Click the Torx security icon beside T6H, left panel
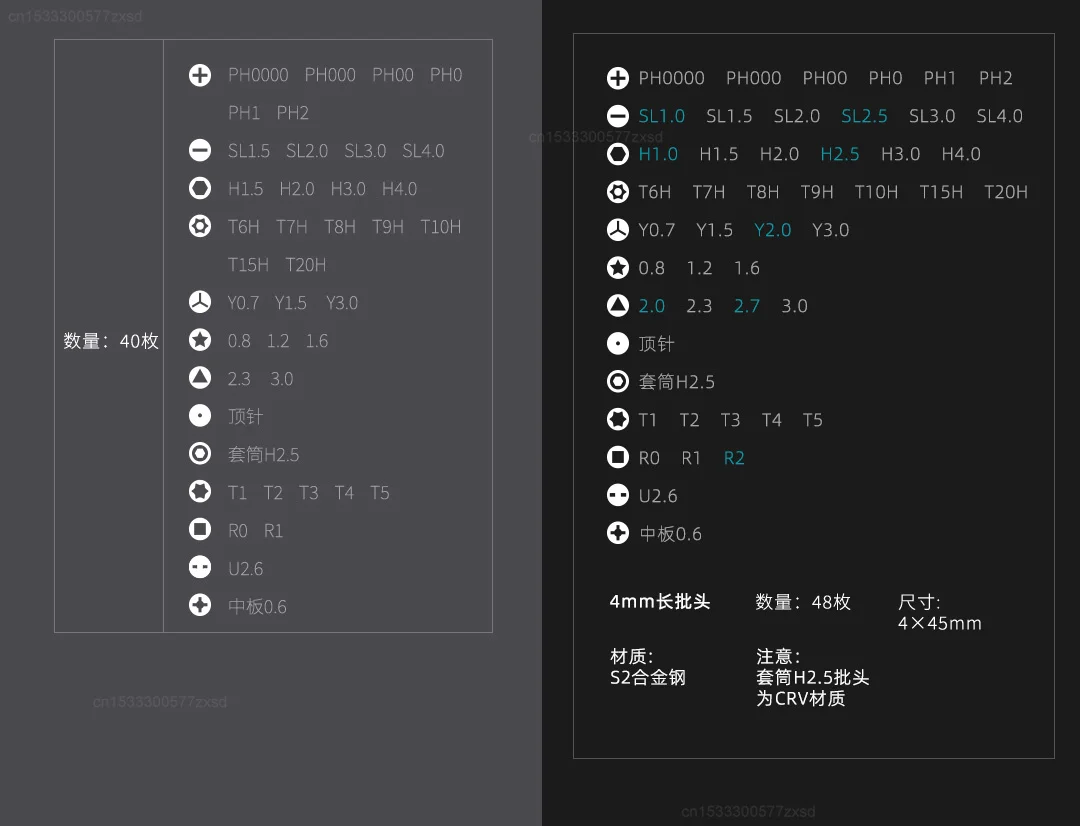 [x=200, y=226]
